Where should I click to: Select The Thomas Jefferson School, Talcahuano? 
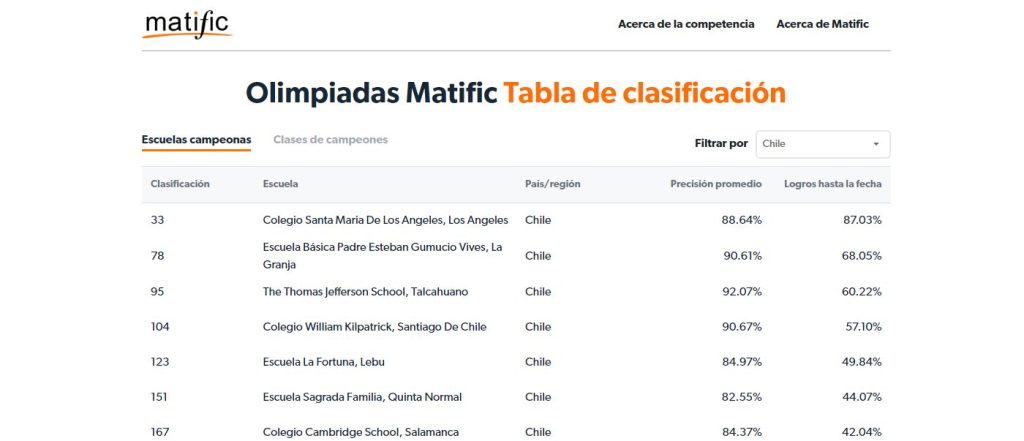pyautogui.click(x=516, y=291)
